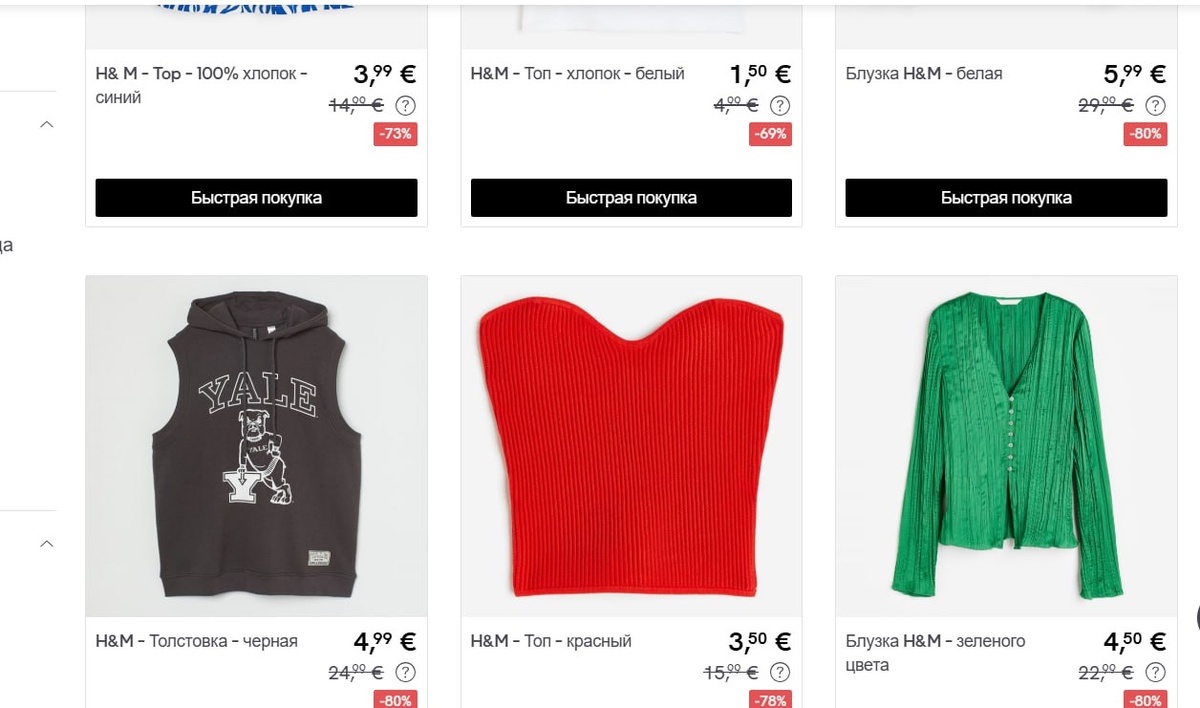Viewport: 1200px width, 708px height.
Task: Open 'Блузка H&M - зеленого цвета' link
Action: pyautogui.click(x=935, y=653)
